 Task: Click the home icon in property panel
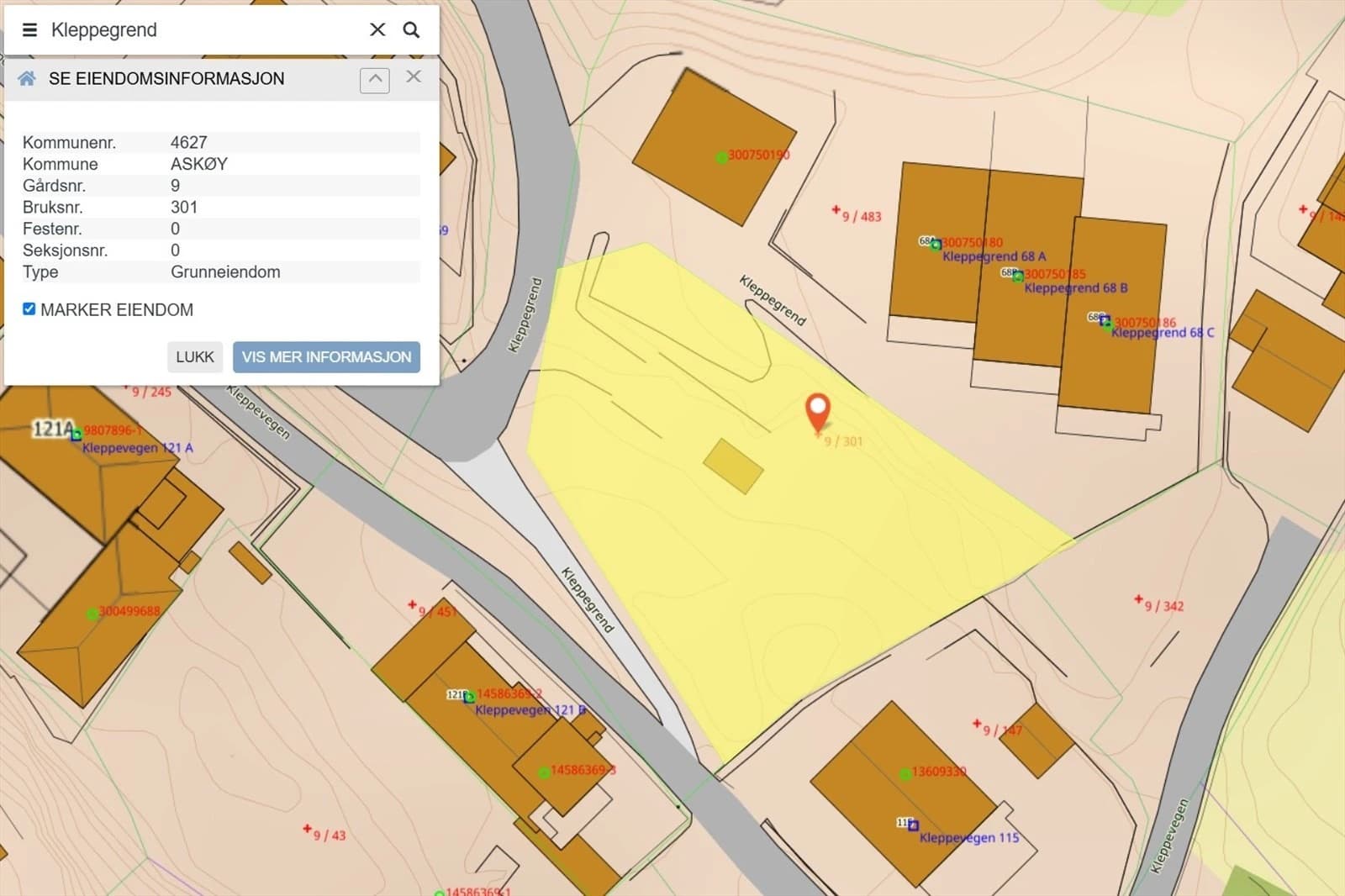tap(27, 78)
